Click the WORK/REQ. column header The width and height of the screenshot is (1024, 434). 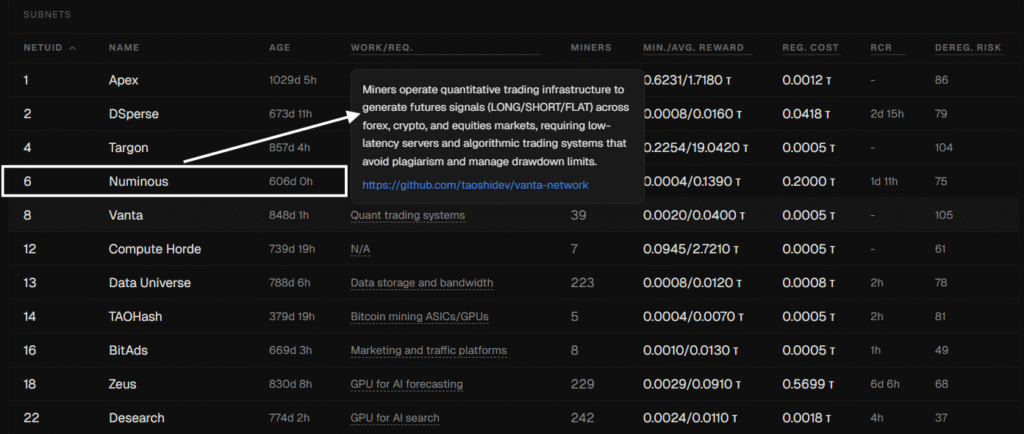pyautogui.click(x=381, y=48)
